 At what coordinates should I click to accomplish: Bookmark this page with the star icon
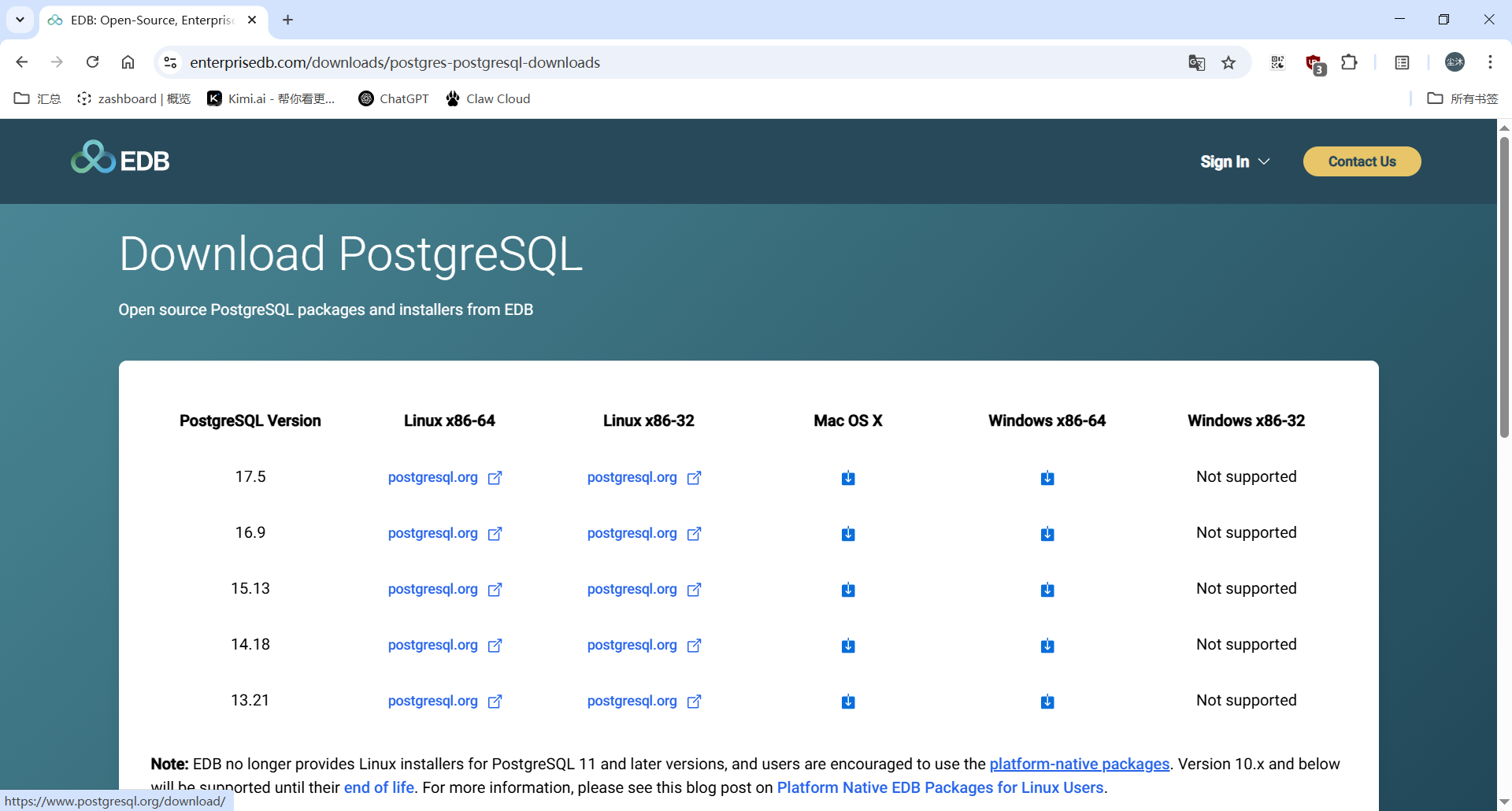pos(1228,62)
